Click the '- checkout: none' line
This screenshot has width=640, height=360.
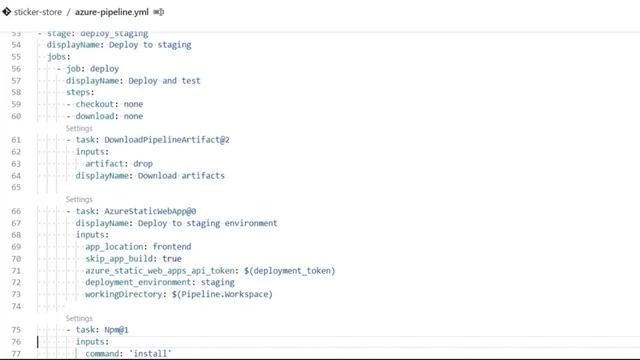coord(105,104)
